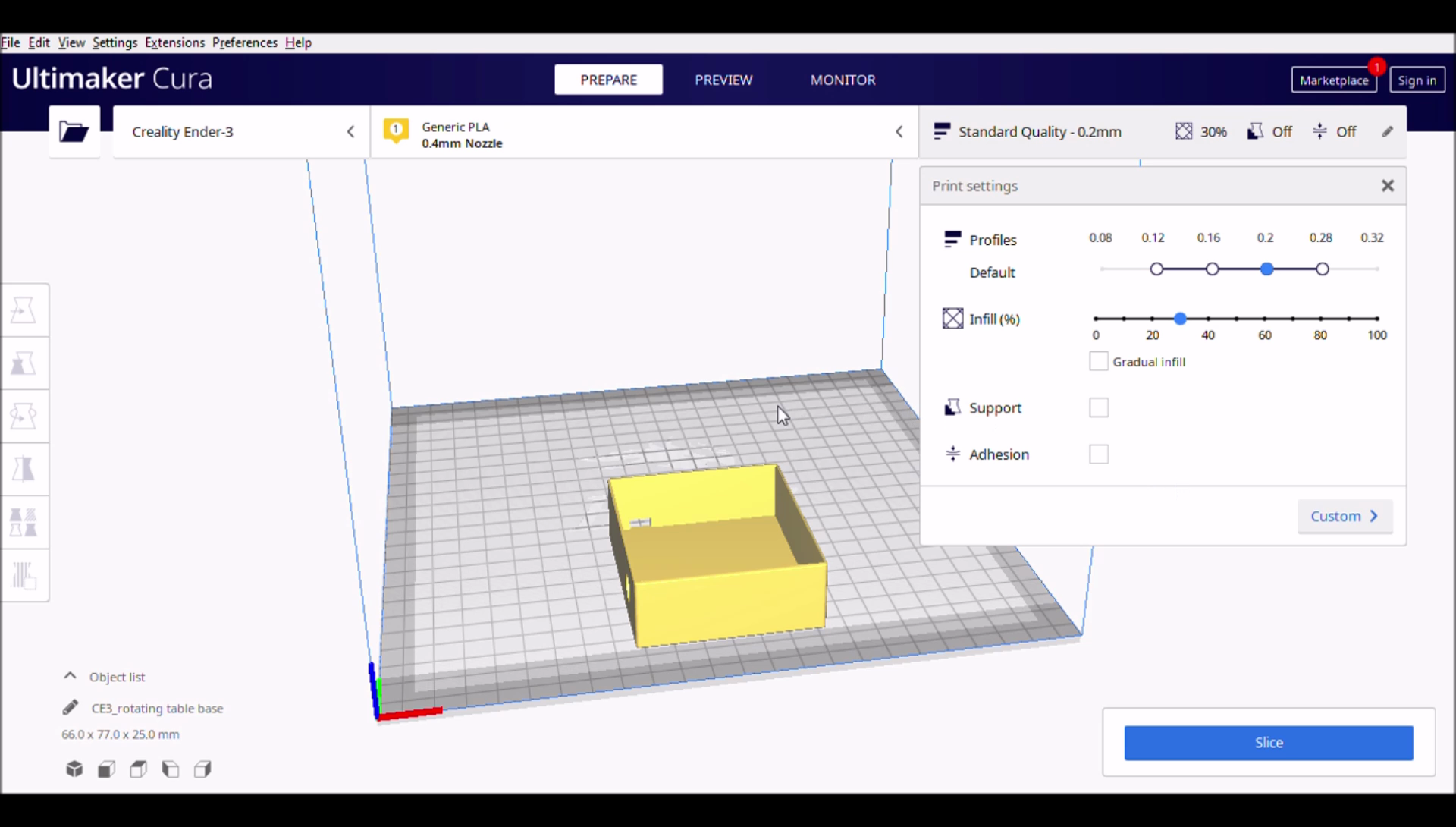Enable the Support checkbox
Viewport: 1456px width, 827px height.
tap(1099, 408)
